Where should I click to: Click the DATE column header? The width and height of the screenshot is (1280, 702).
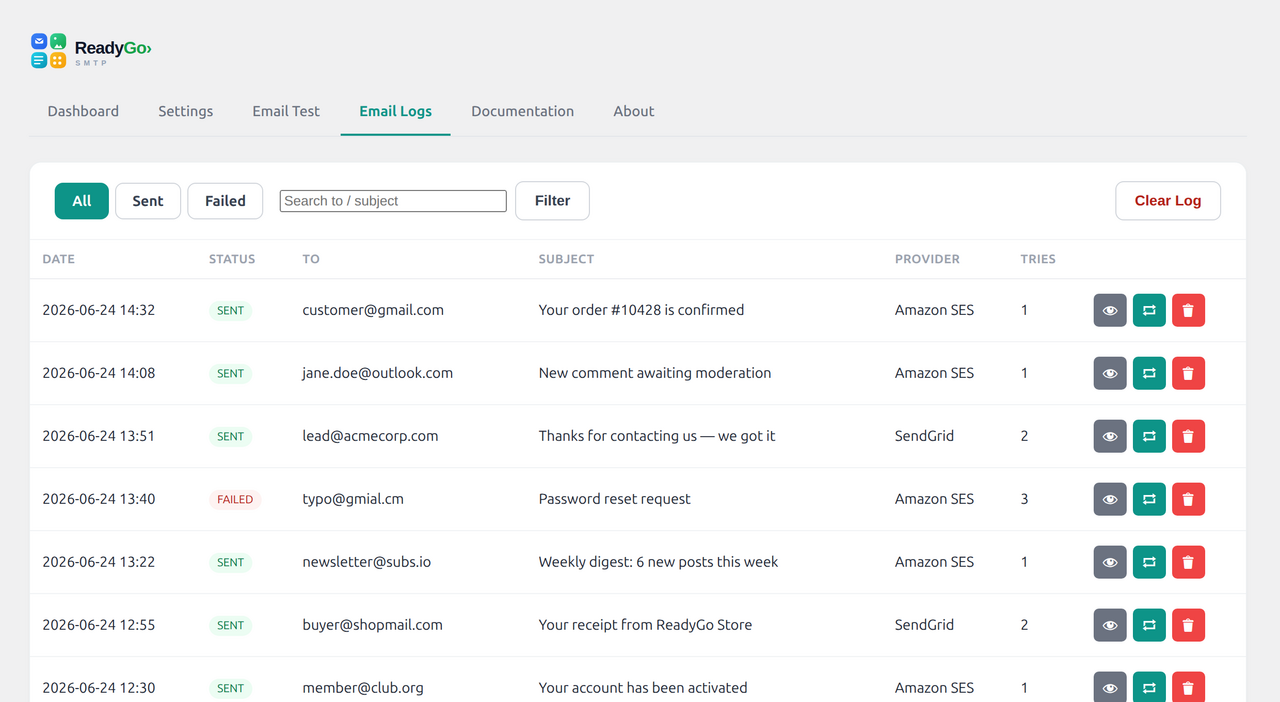pos(58,259)
